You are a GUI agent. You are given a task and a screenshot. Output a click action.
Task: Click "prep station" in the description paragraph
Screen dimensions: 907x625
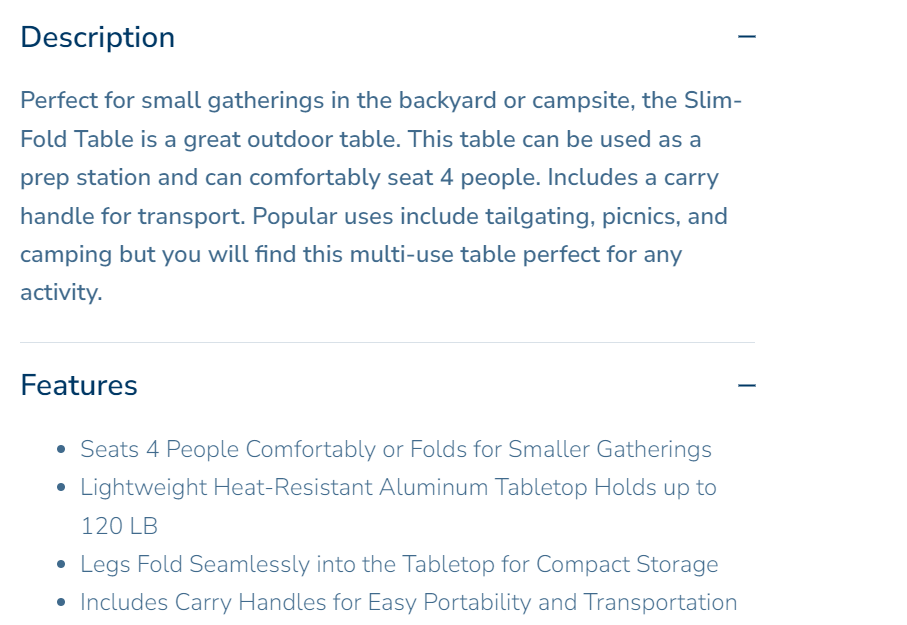81,178
